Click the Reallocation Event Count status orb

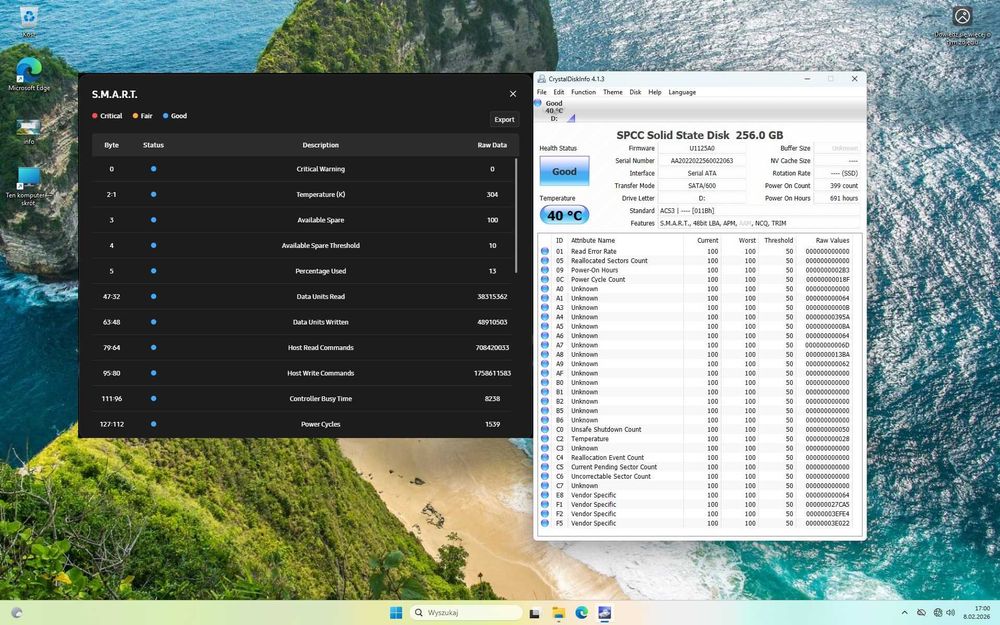click(545, 457)
